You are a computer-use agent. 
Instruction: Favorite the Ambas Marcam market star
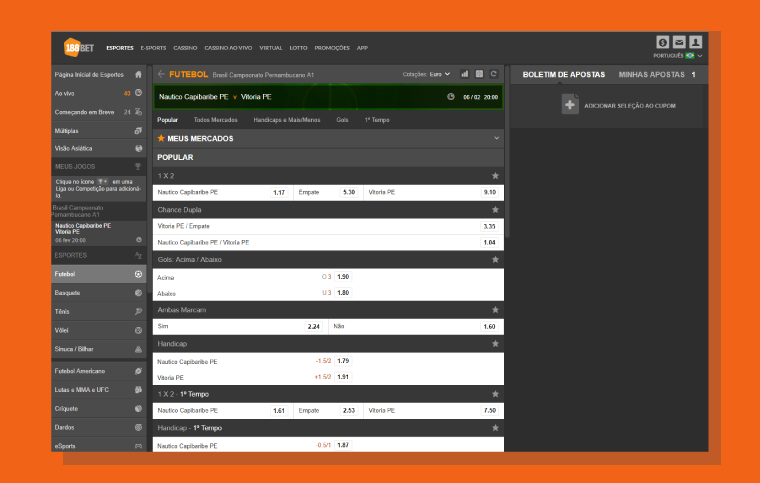coord(495,310)
